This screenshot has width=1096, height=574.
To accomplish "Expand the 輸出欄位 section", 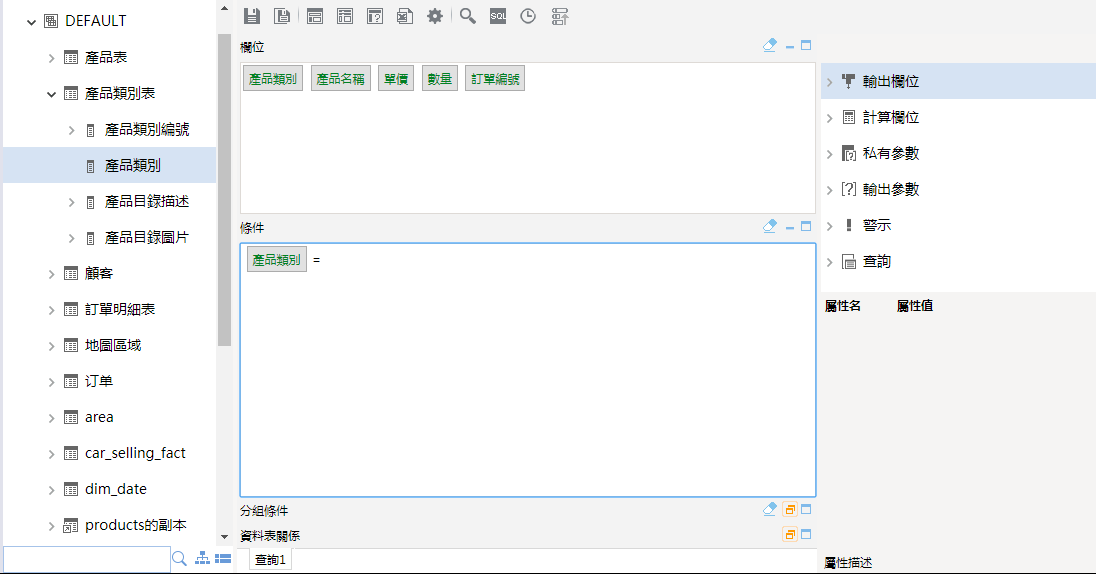I will point(829,82).
